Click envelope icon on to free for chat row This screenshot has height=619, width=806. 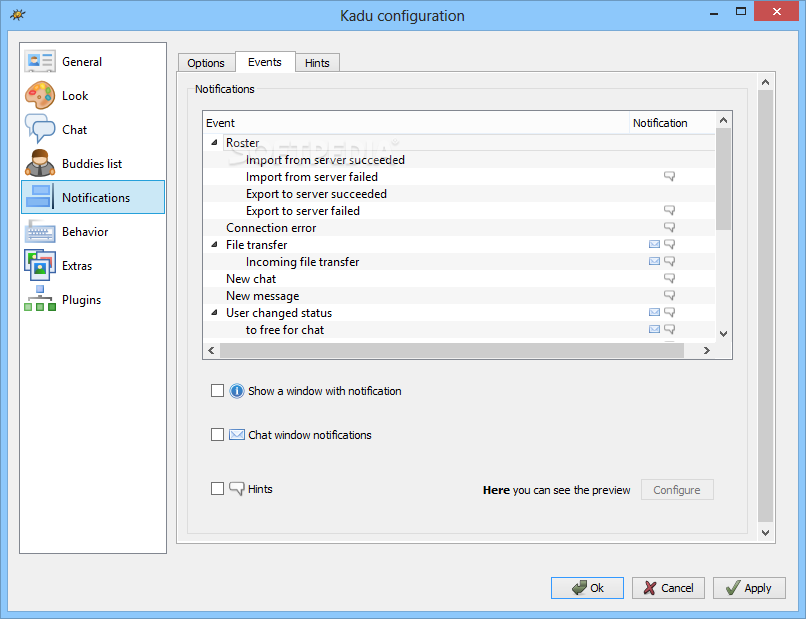pos(654,329)
